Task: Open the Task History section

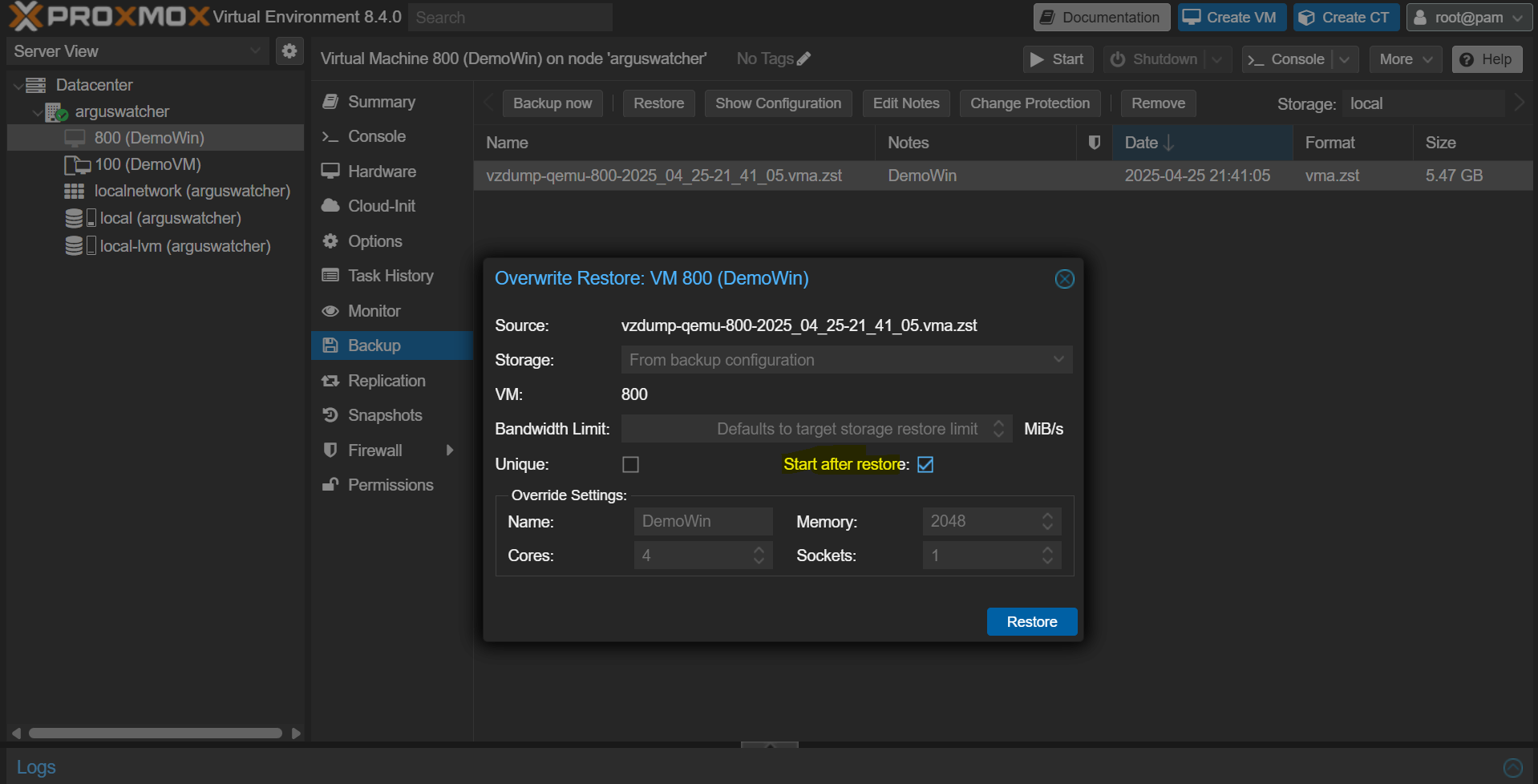Action: coord(391,276)
